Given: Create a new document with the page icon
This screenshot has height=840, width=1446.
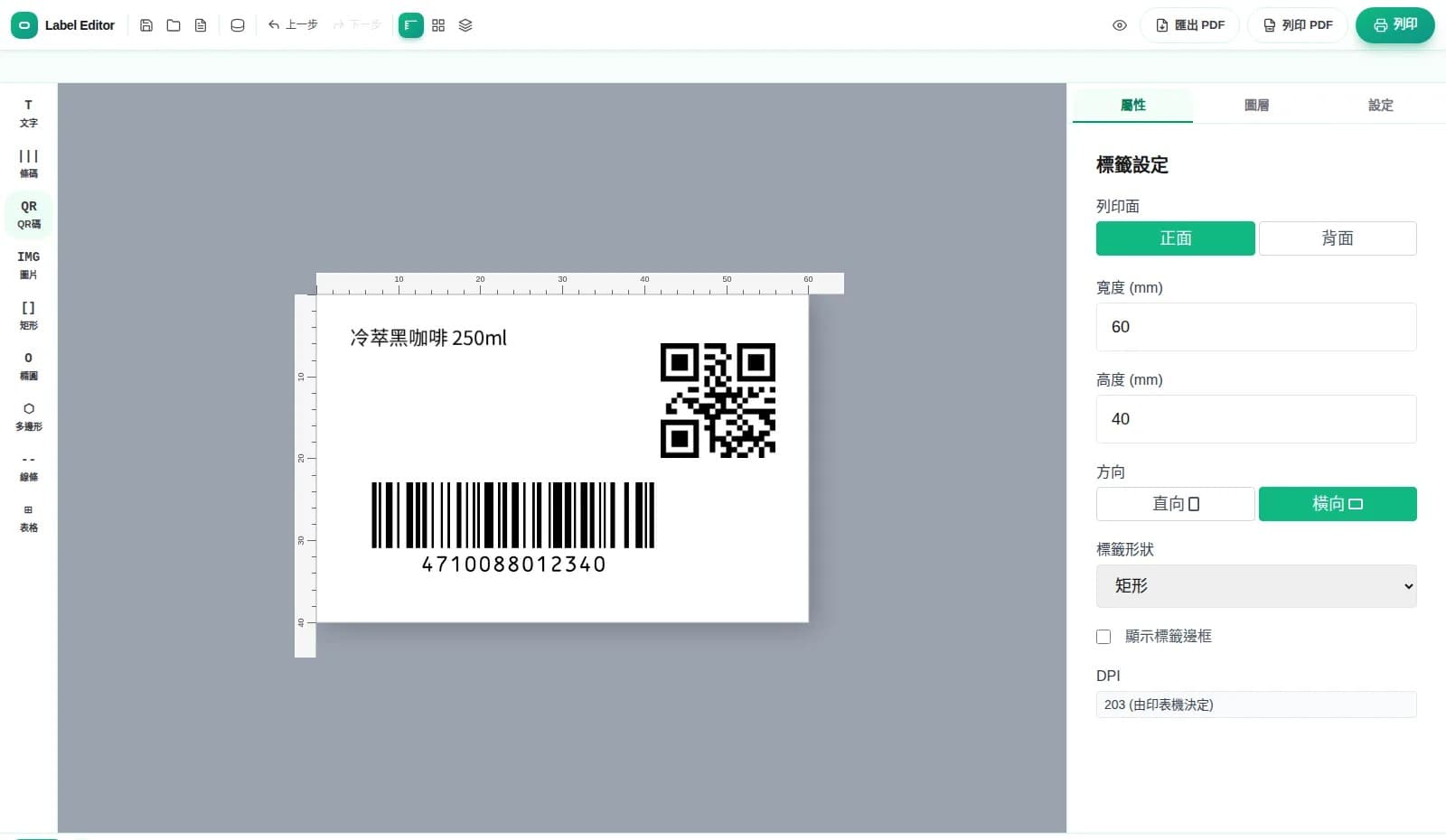Looking at the screenshot, I should (201, 25).
